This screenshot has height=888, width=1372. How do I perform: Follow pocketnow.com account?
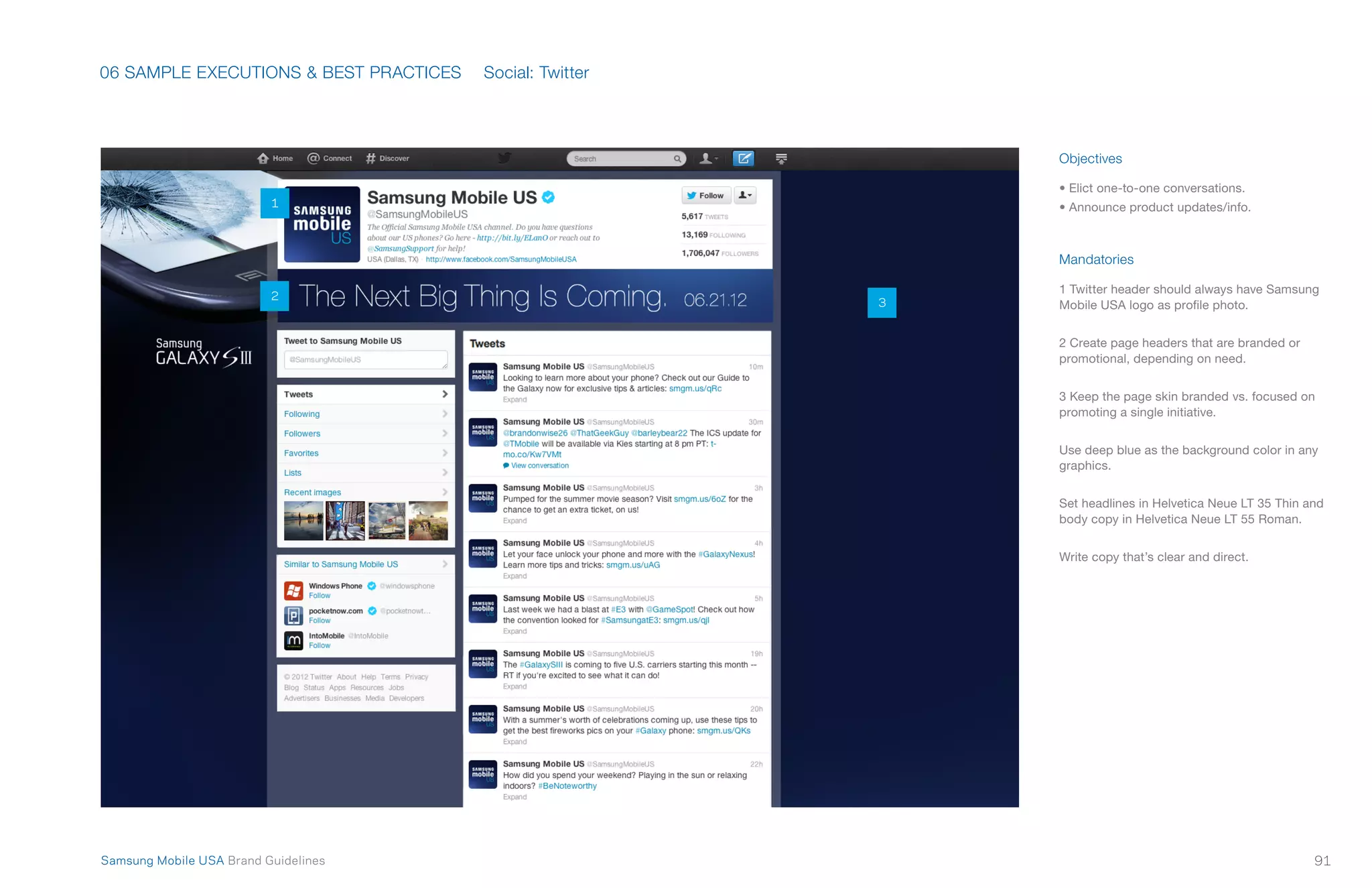pos(320,621)
